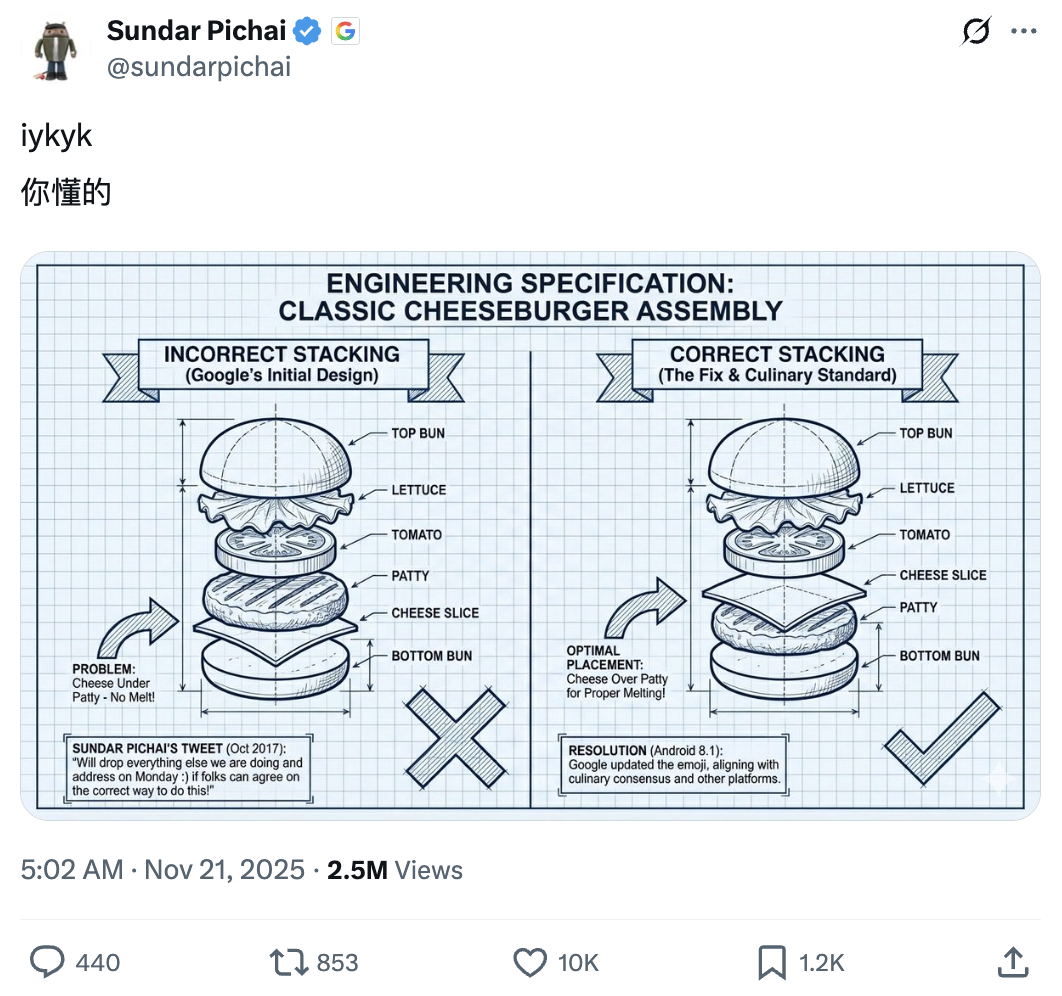Click the 2.5M Views label
This screenshot has height=996, width=1062.
[395, 870]
